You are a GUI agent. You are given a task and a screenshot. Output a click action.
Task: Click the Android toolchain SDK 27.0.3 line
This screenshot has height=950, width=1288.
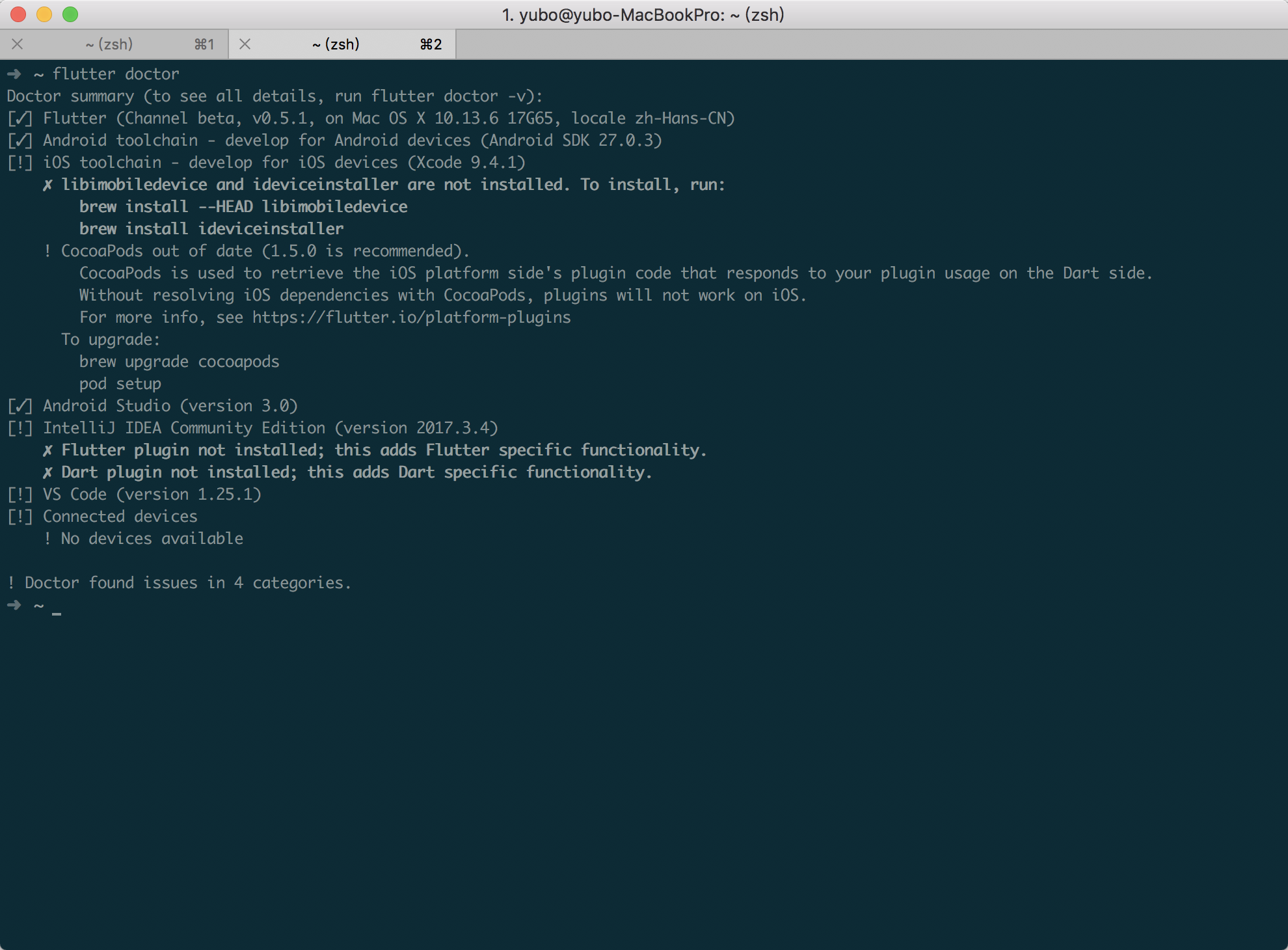point(334,141)
